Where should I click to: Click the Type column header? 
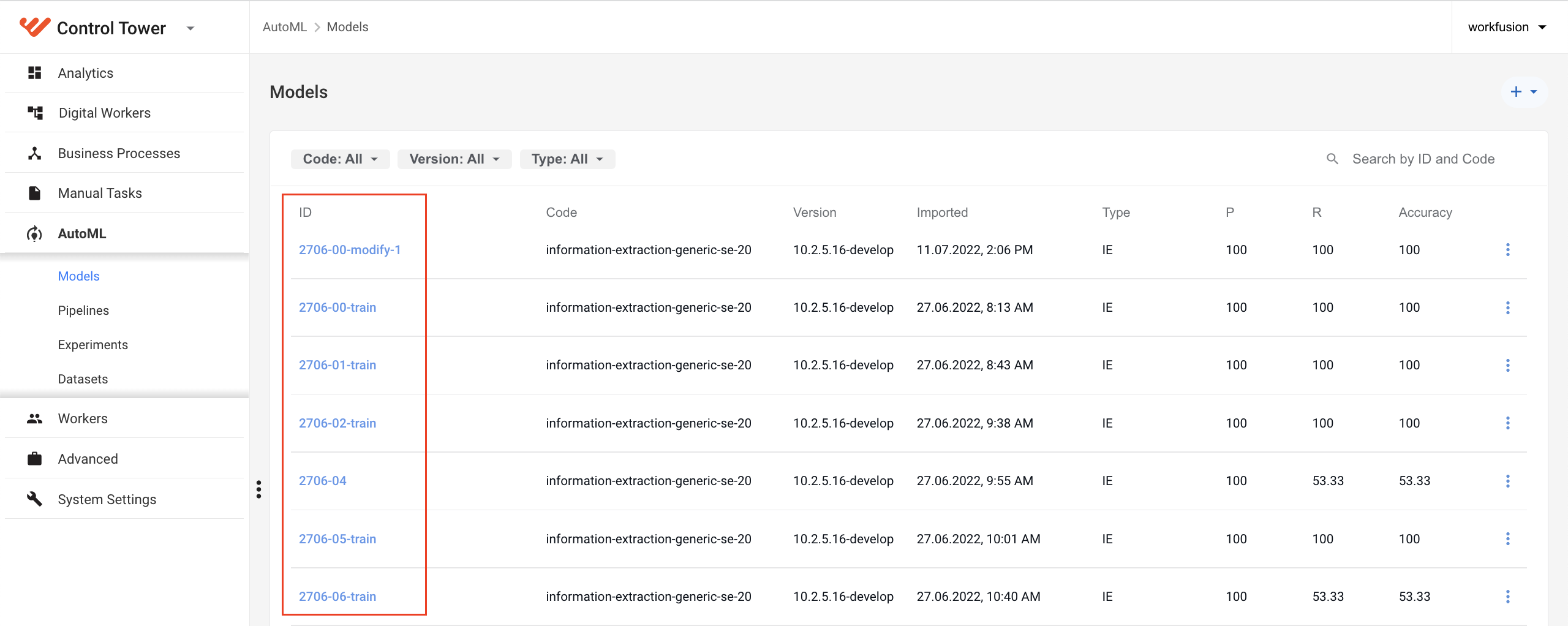coord(1116,213)
